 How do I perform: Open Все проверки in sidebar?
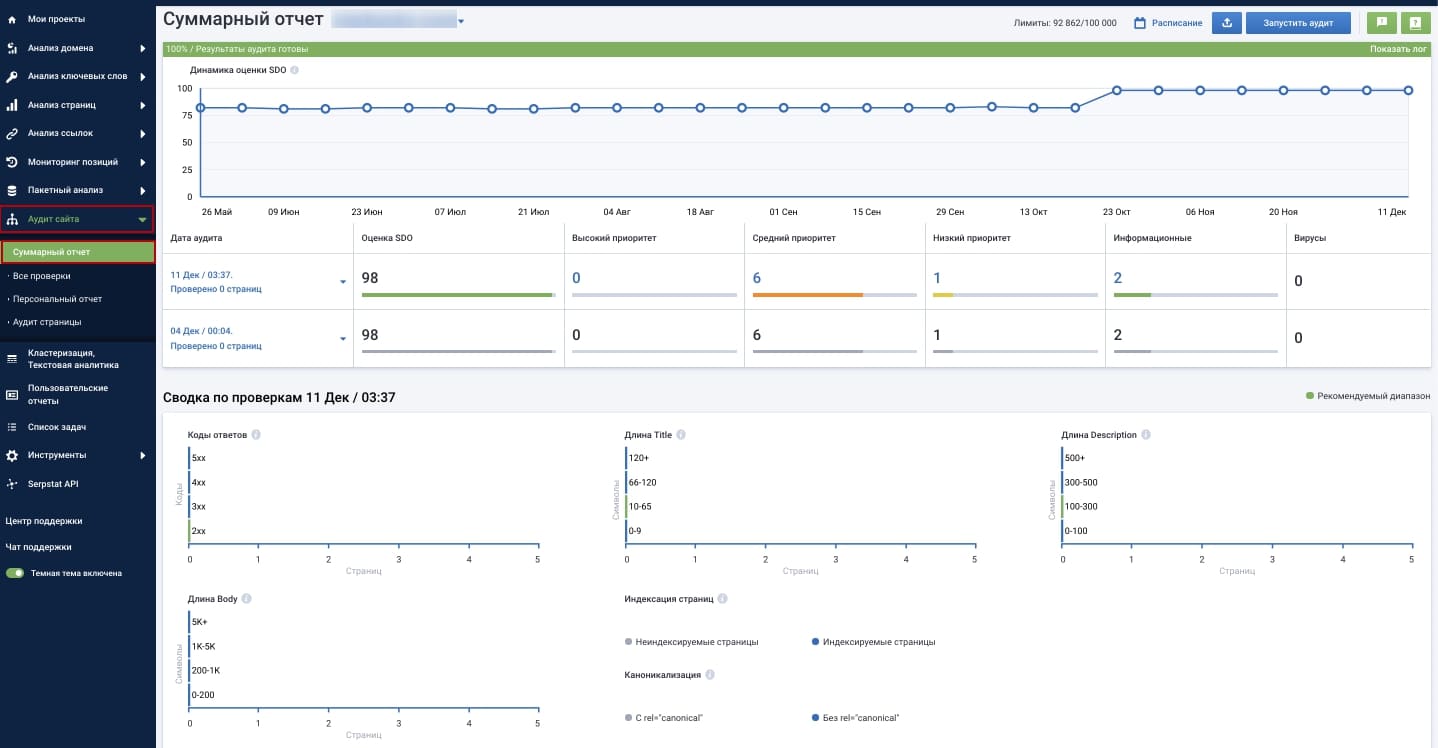[41, 276]
